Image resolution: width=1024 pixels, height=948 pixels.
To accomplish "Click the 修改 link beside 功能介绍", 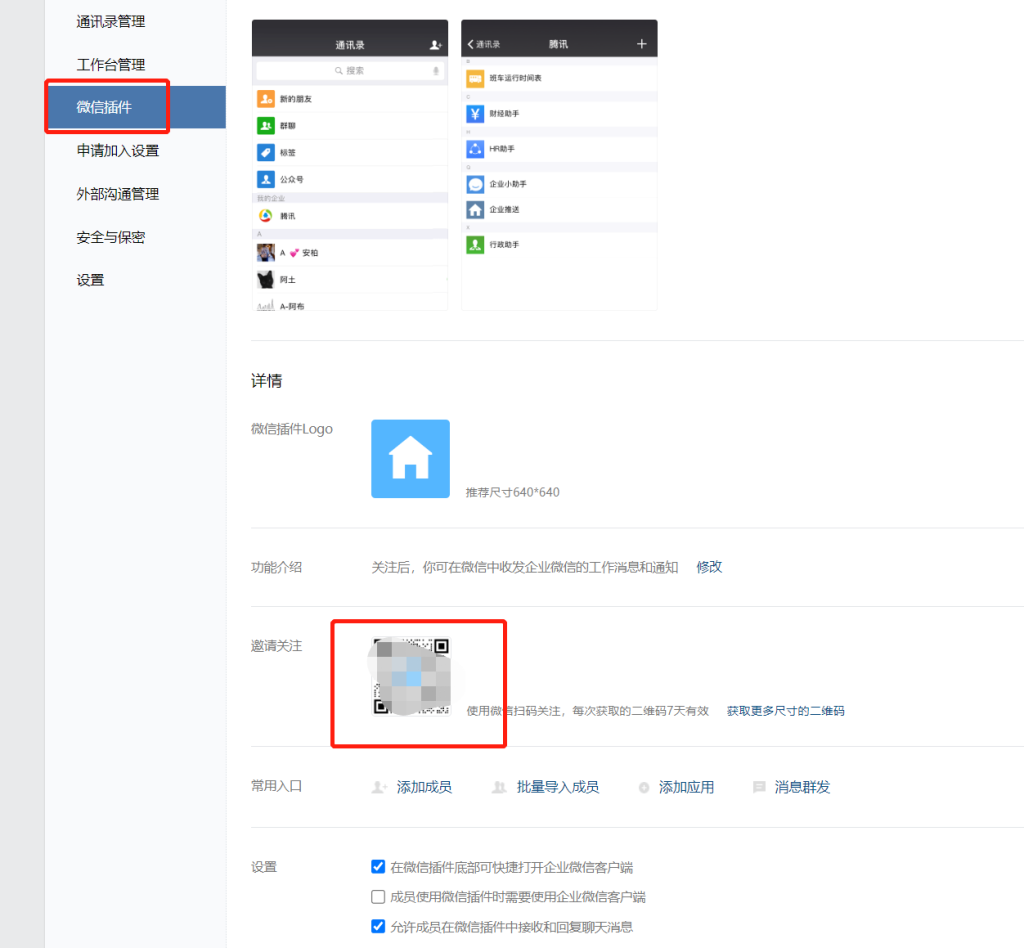I will [x=709, y=567].
